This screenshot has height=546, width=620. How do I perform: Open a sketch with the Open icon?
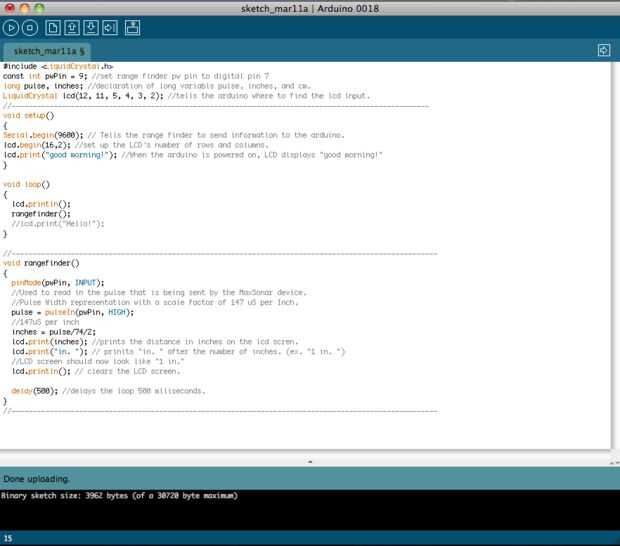tap(72, 28)
